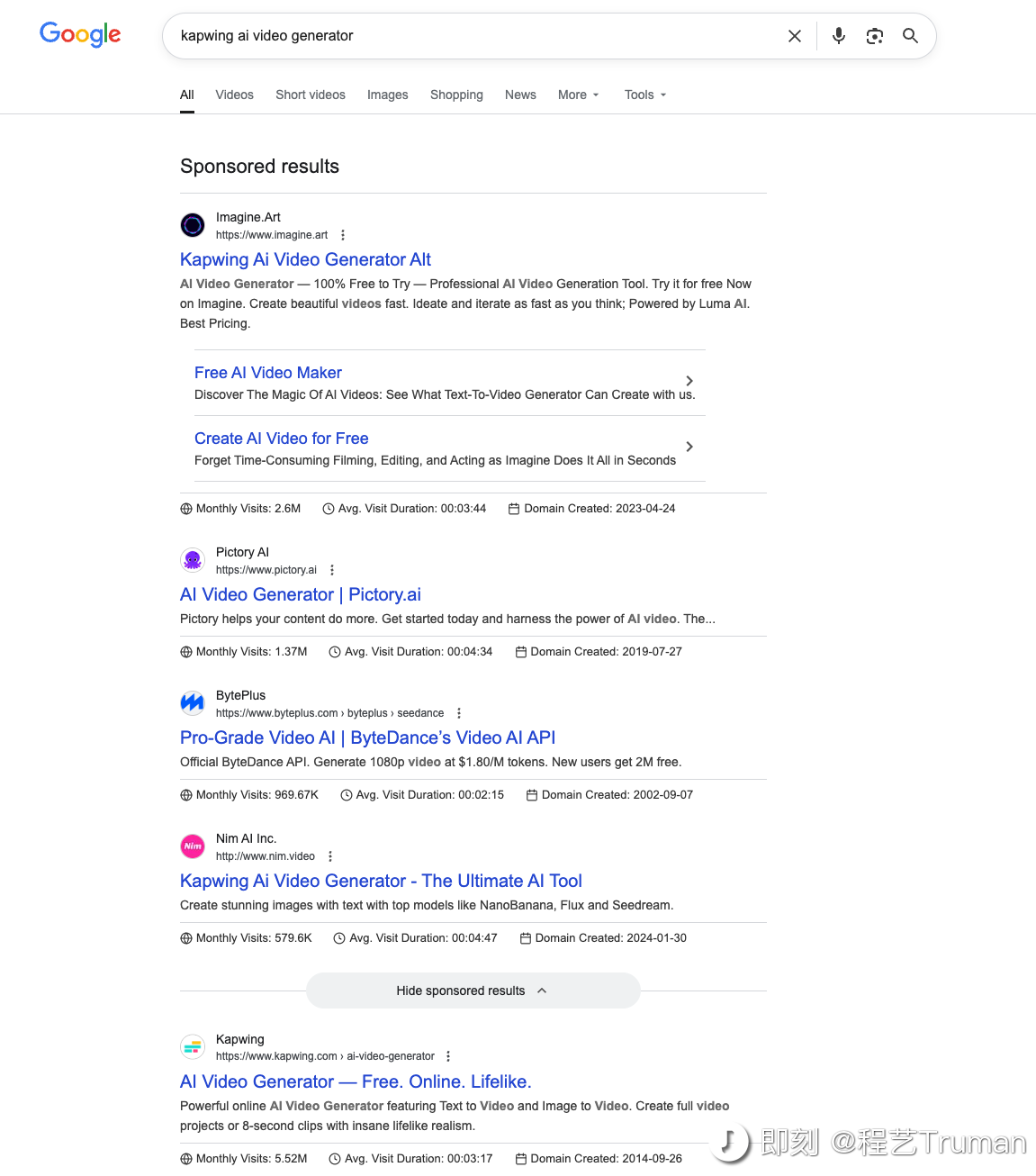Open AI Video Generator — Free. Online. Lifelike.
The image size is (1036, 1176).
coord(356,1081)
